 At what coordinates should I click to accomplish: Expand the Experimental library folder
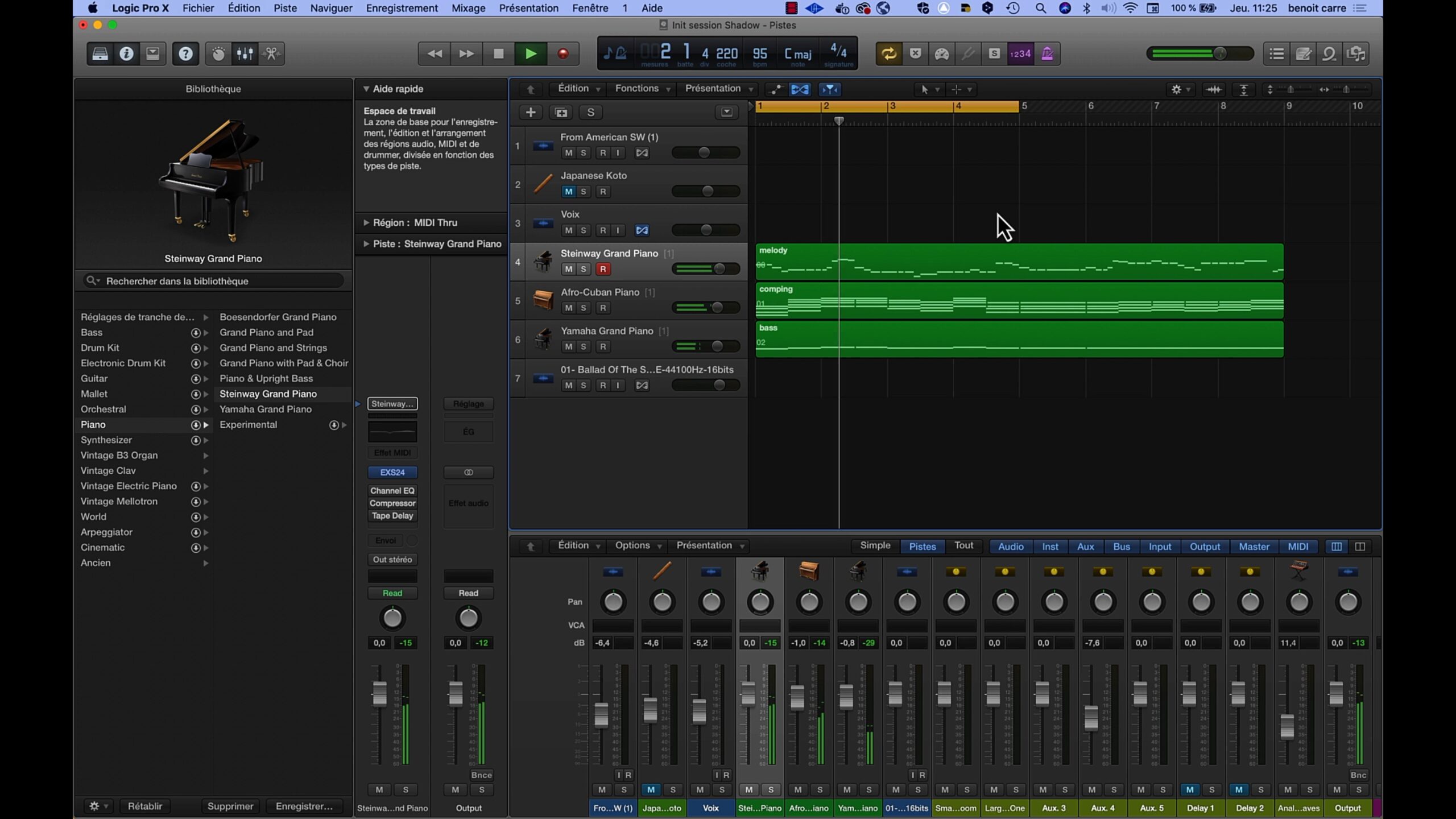click(x=344, y=425)
